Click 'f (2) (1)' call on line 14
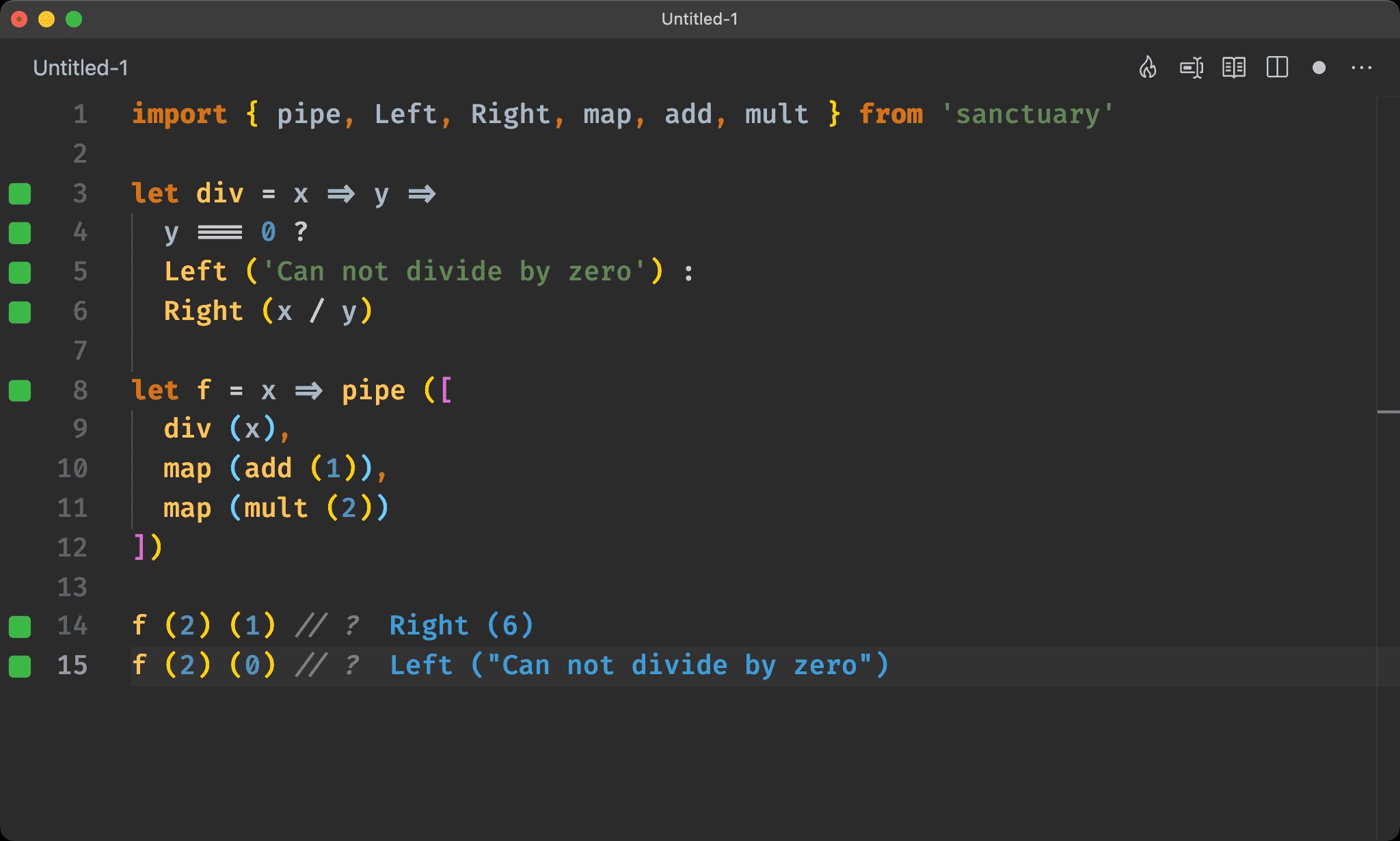The image size is (1400, 841). (204, 626)
